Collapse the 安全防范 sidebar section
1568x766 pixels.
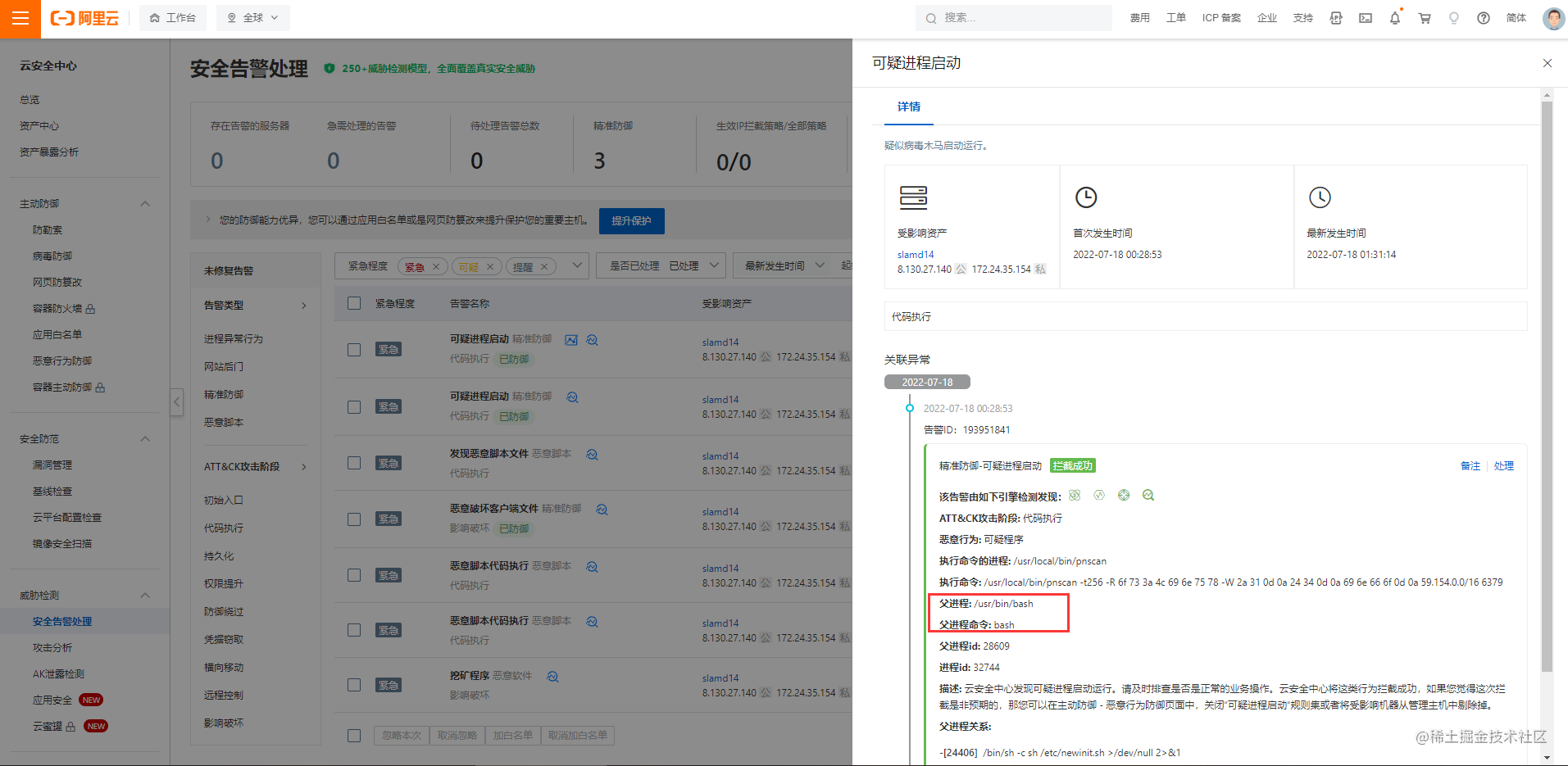(x=145, y=438)
